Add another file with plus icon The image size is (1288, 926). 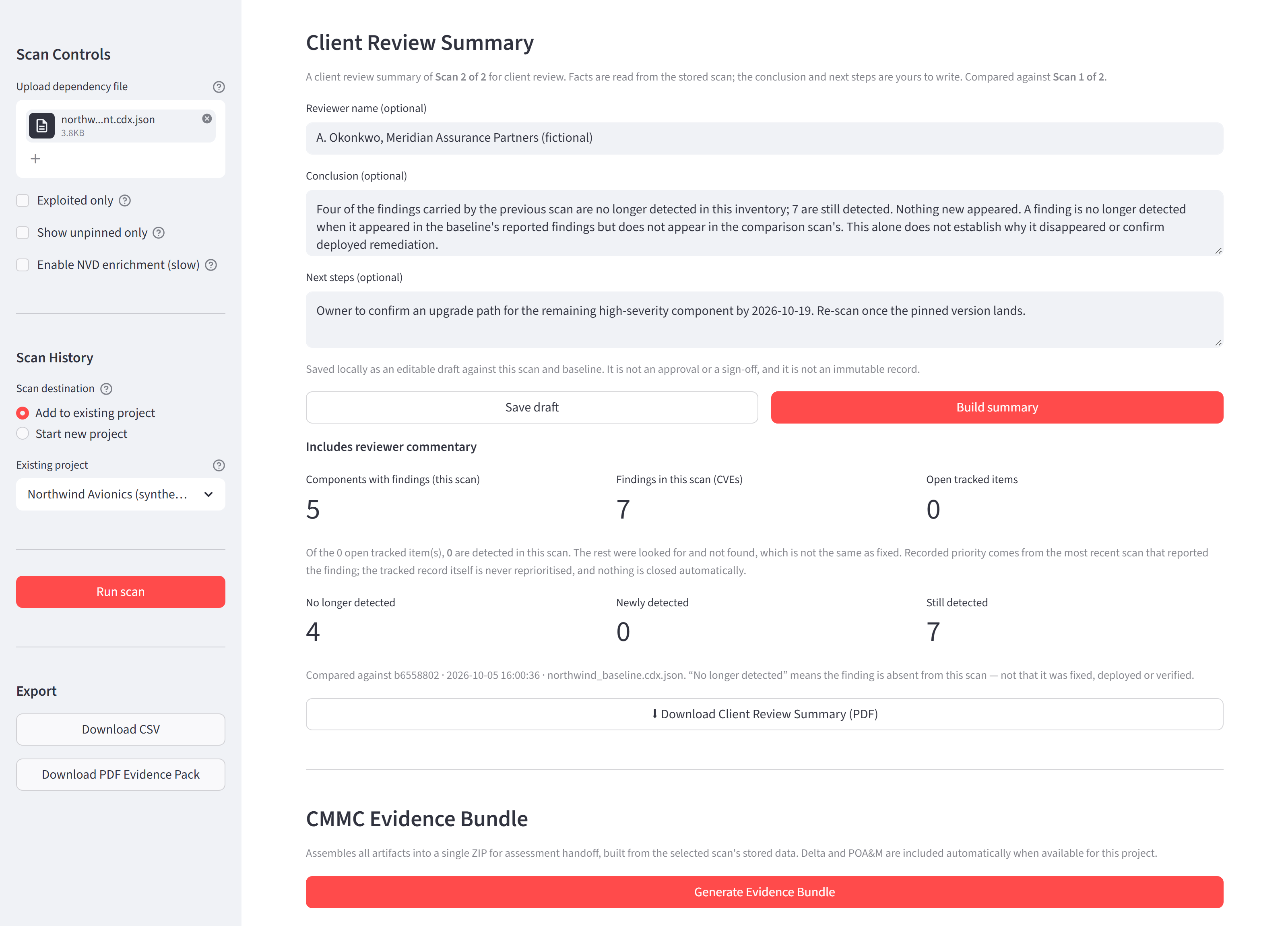click(x=35, y=159)
